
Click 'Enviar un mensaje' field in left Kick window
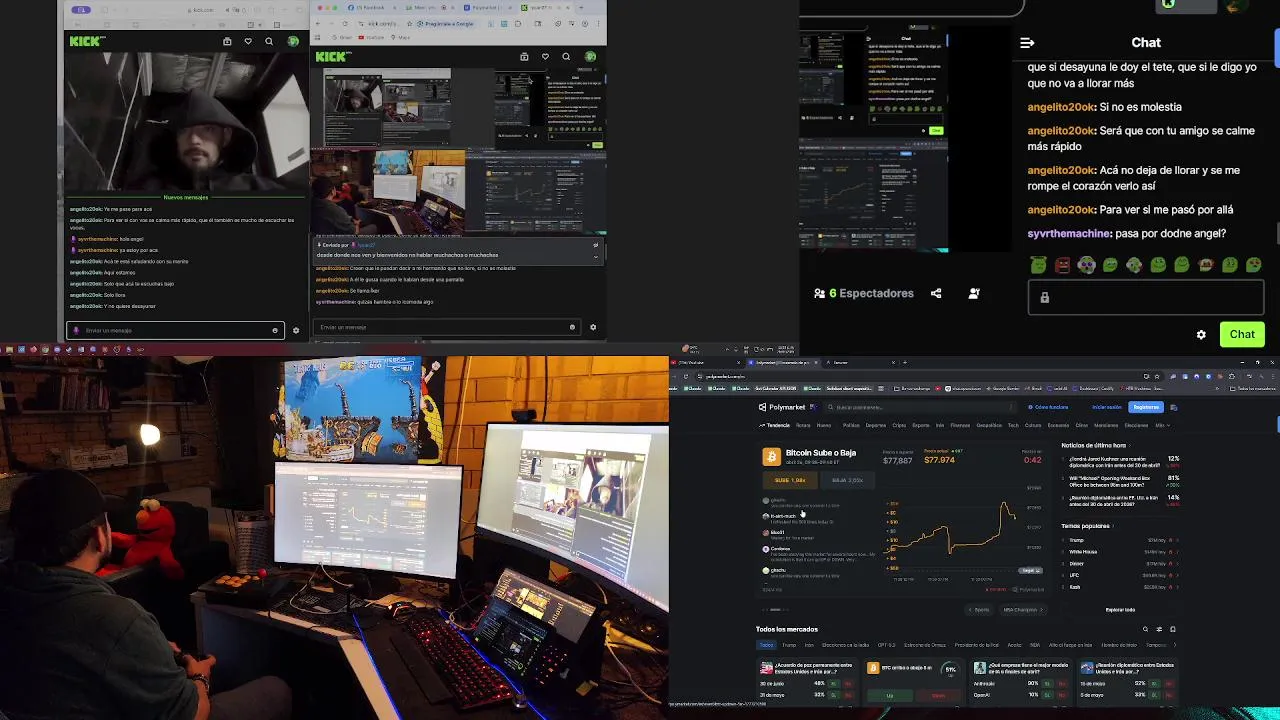tap(176, 330)
